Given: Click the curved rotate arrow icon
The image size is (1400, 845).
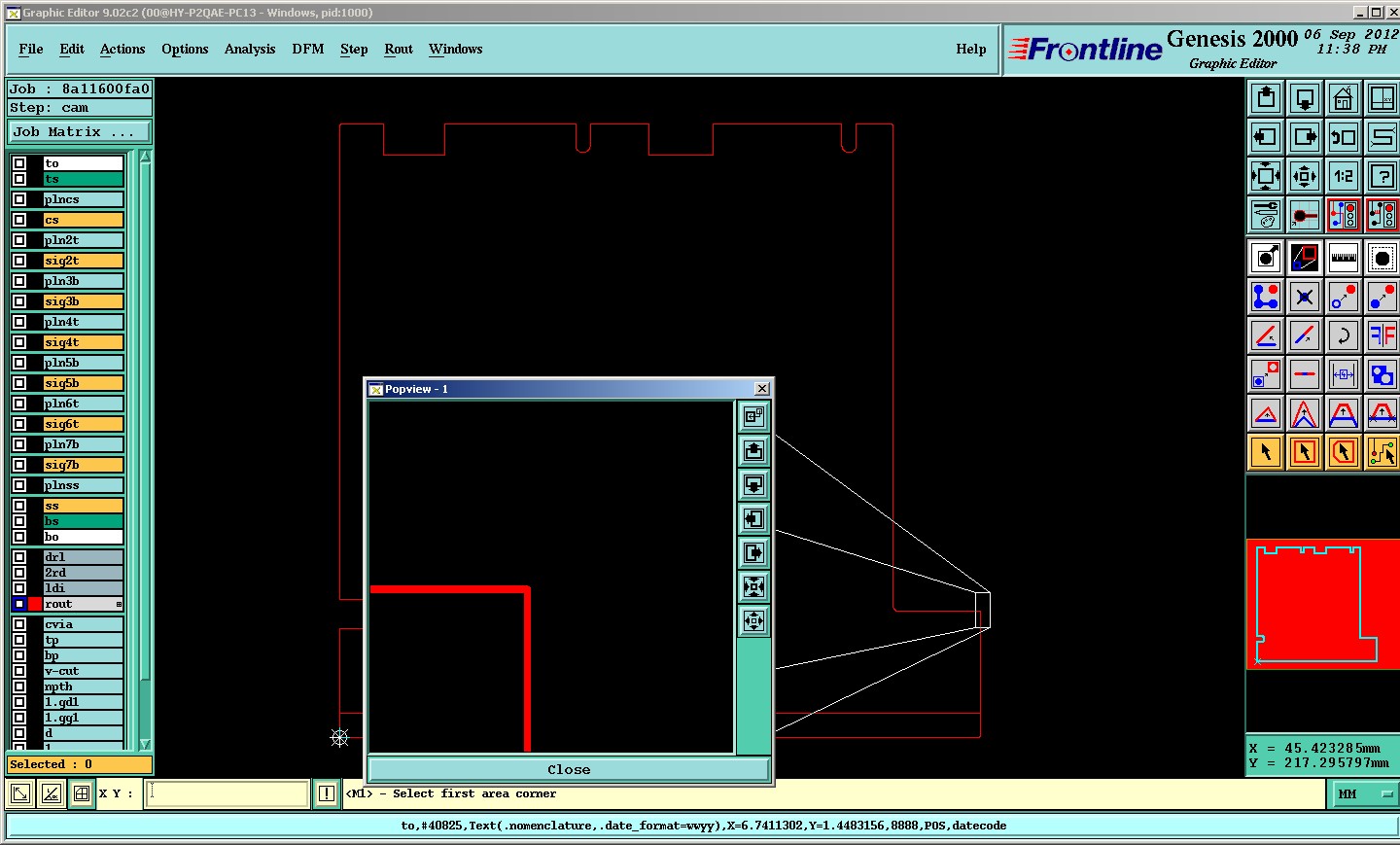Looking at the screenshot, I should click(1344, 335).
